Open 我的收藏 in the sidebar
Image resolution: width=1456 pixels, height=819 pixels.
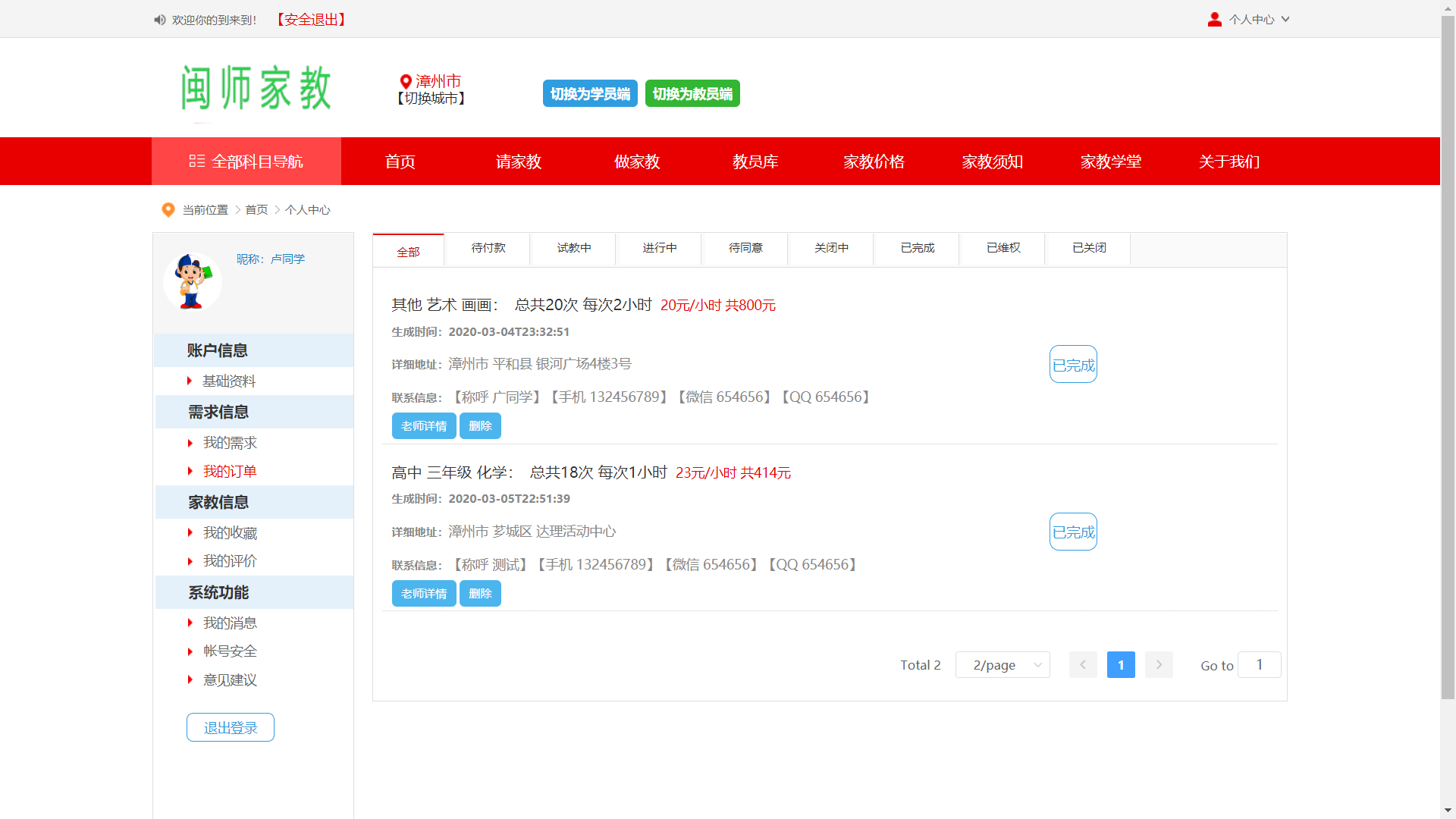[230, 533]
